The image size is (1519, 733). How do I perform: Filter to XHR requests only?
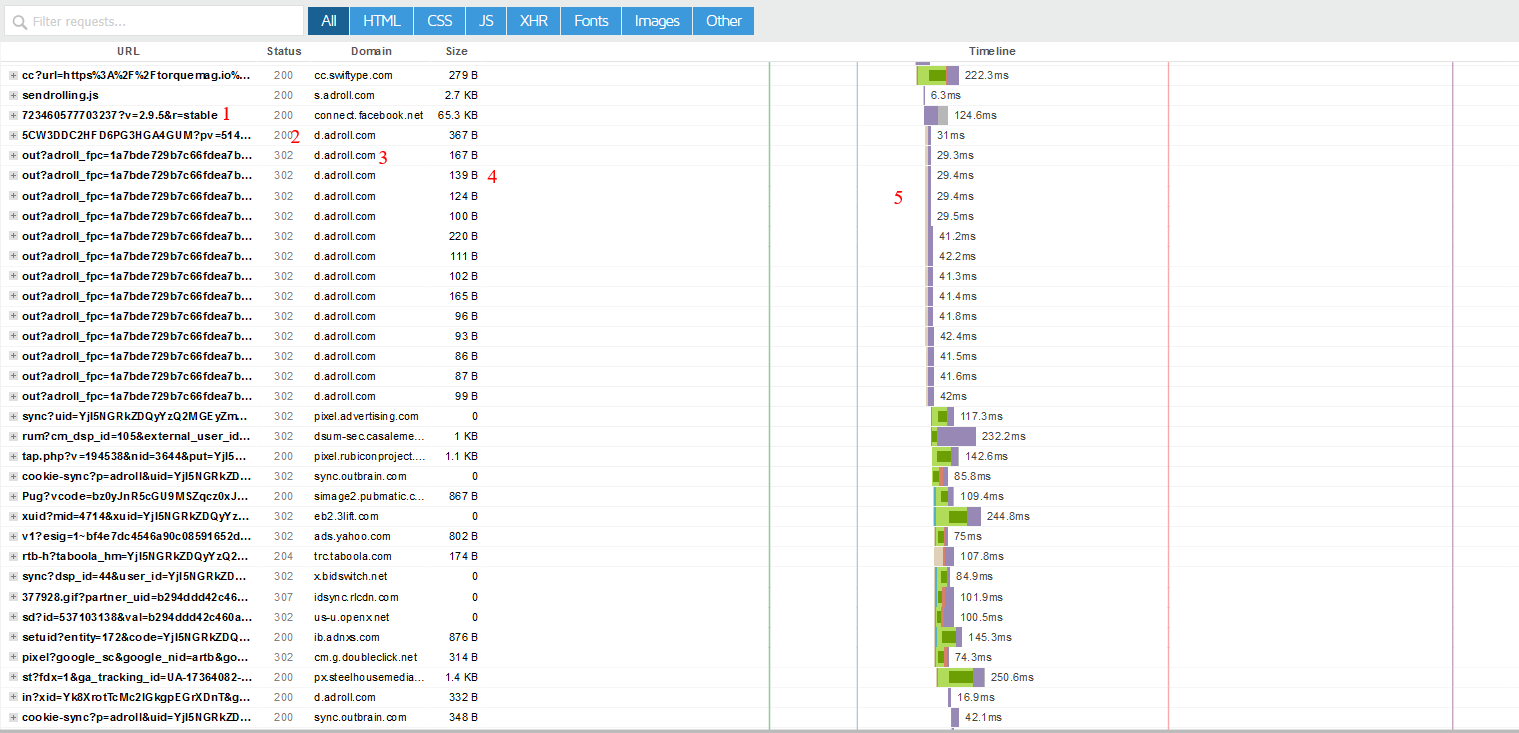pos(533,21)
